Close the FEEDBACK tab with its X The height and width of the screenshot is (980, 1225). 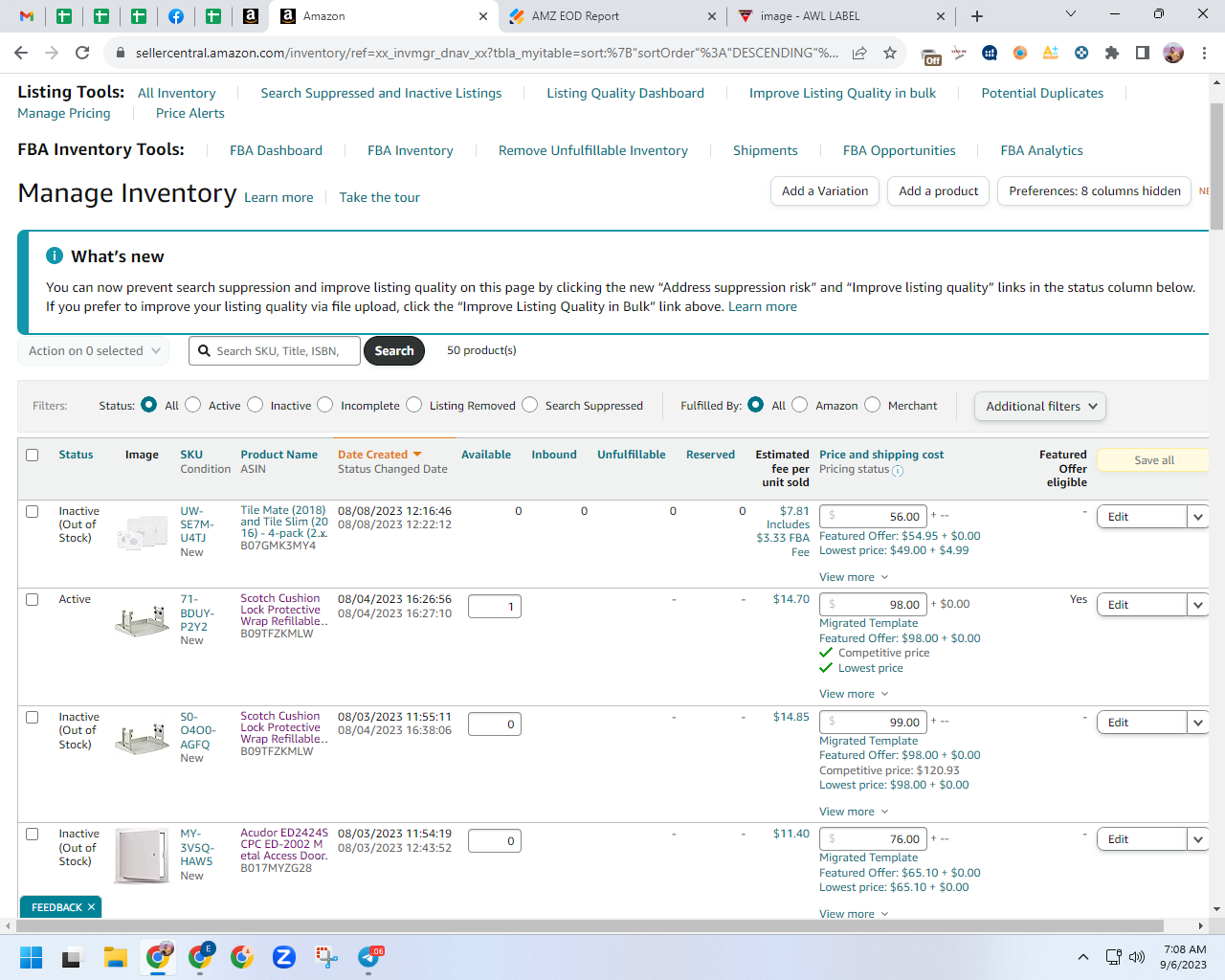click(92, 907)
